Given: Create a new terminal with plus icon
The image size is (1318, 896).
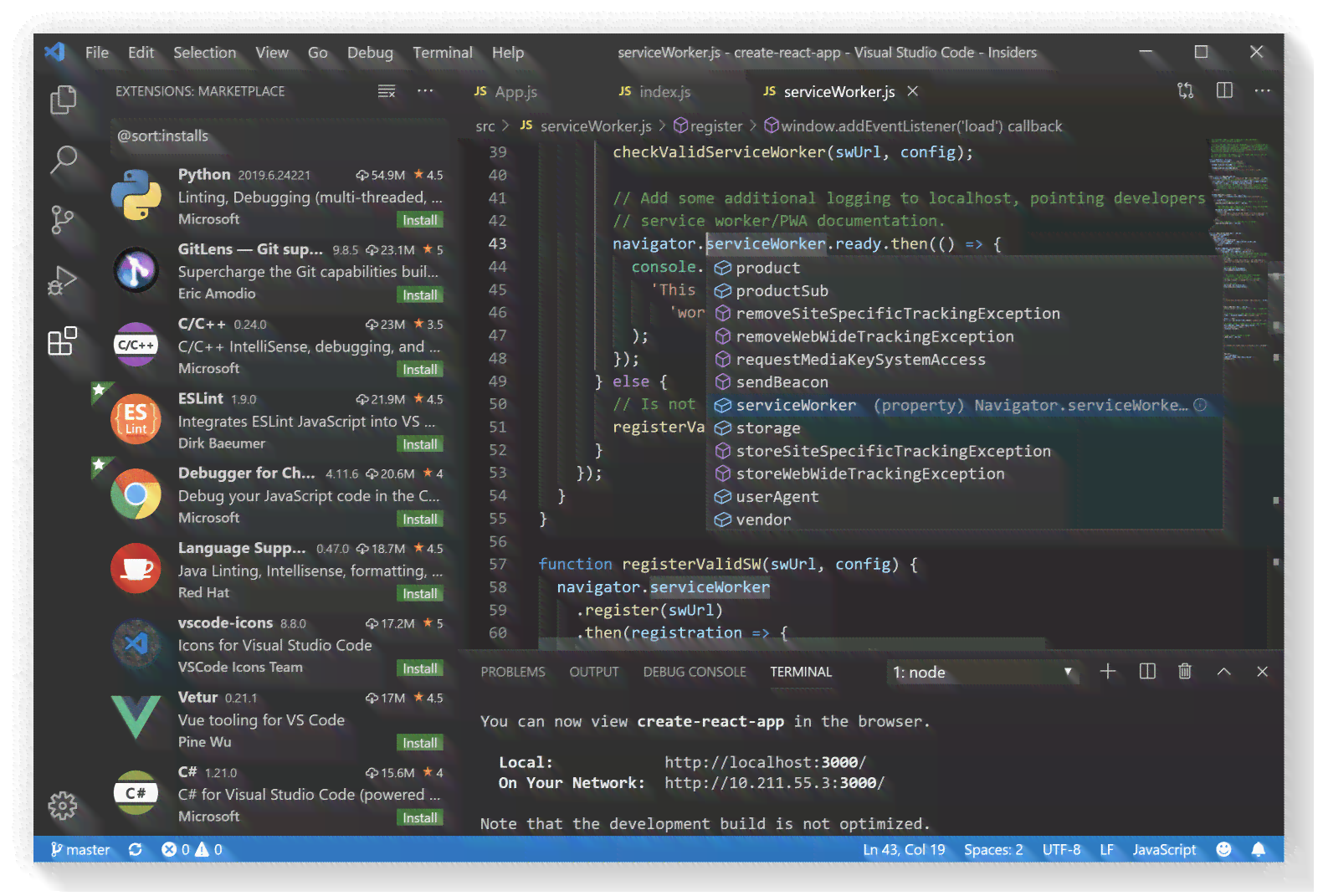Looking at the screenshot, I should coord(1108,672).
